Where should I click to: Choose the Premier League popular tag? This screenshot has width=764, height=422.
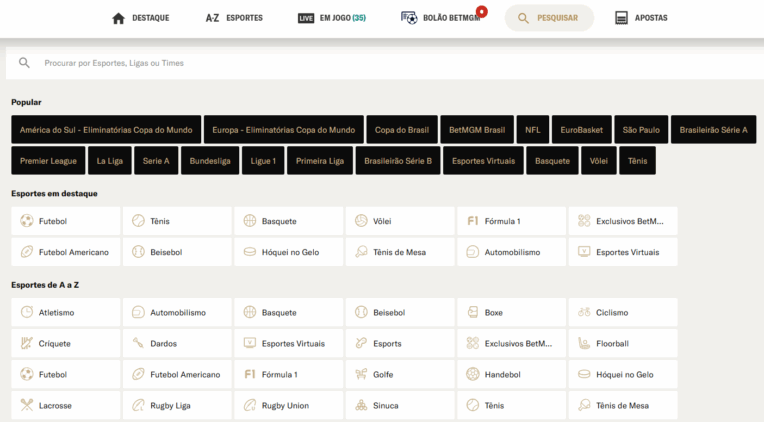click(48, 161)
